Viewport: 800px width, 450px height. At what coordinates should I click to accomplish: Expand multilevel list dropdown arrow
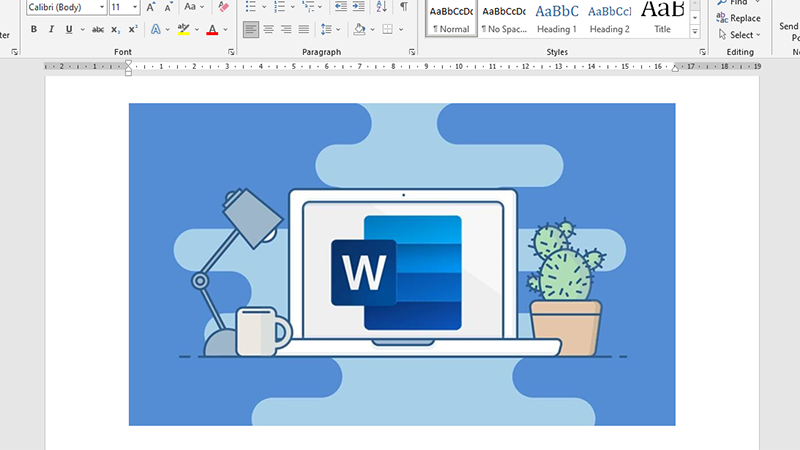320,7
